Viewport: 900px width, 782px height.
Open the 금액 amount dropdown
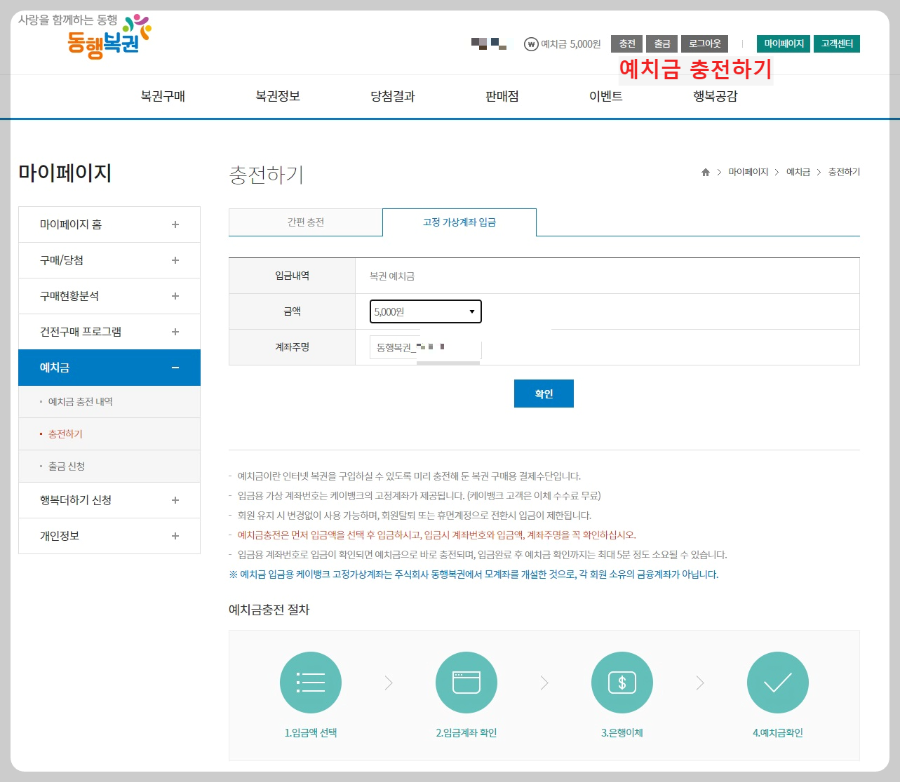tap(425, 311)
